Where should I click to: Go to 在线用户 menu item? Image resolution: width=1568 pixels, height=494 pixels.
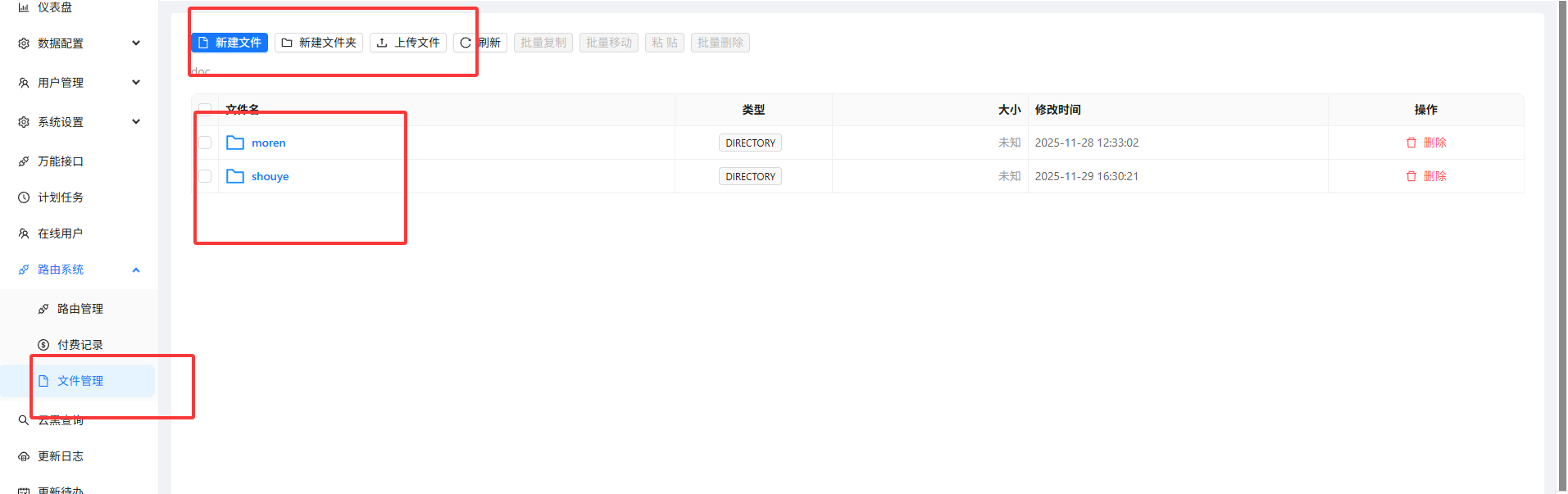point(60,233)
